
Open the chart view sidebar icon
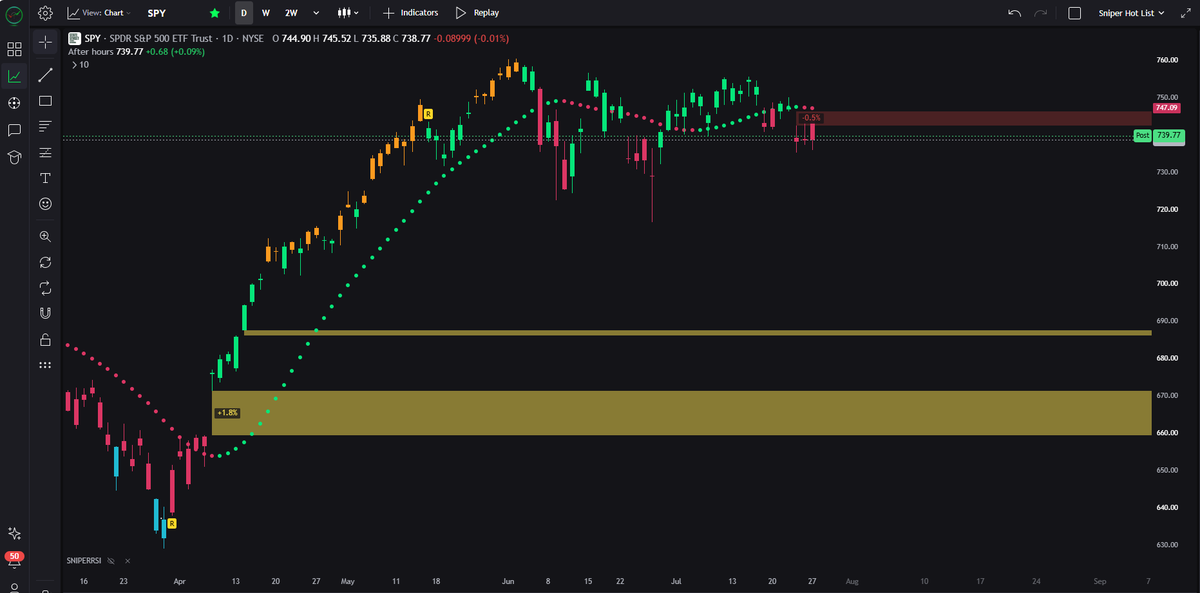pos(15,76)
